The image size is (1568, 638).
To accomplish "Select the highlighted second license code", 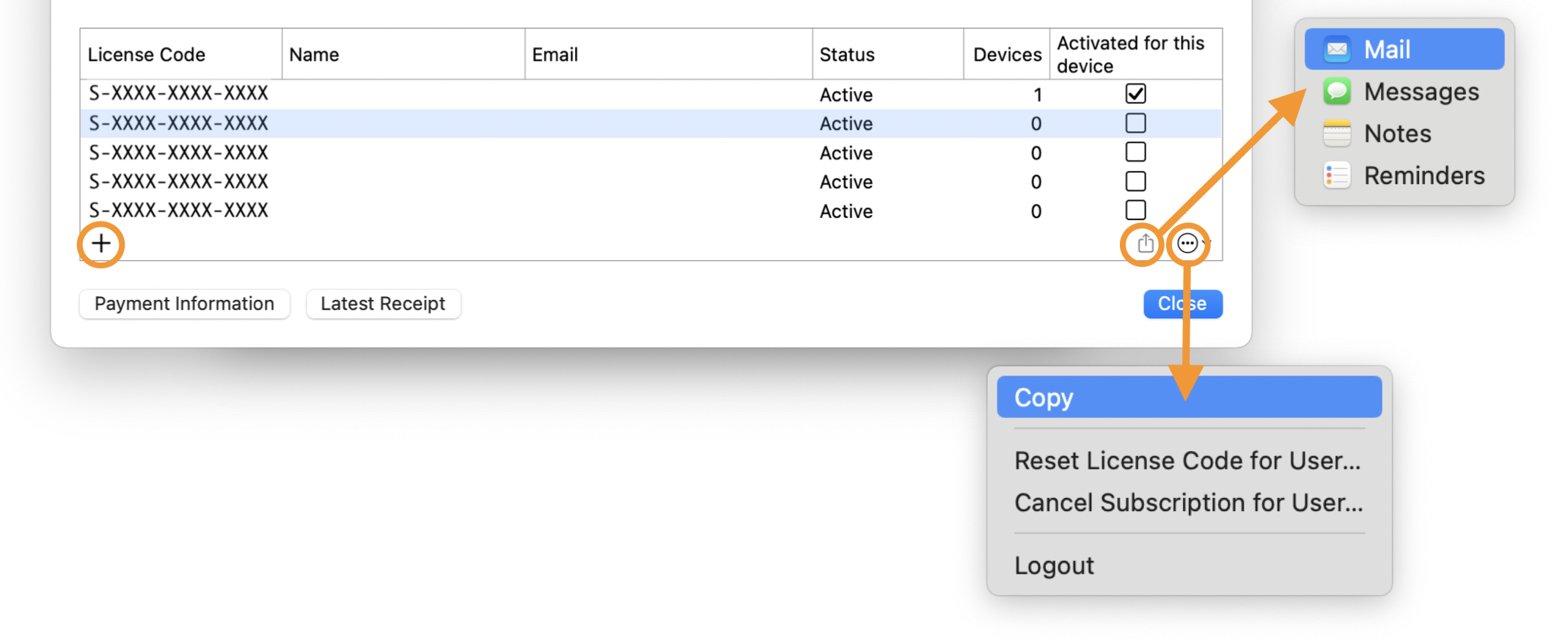I will [178, 123].
